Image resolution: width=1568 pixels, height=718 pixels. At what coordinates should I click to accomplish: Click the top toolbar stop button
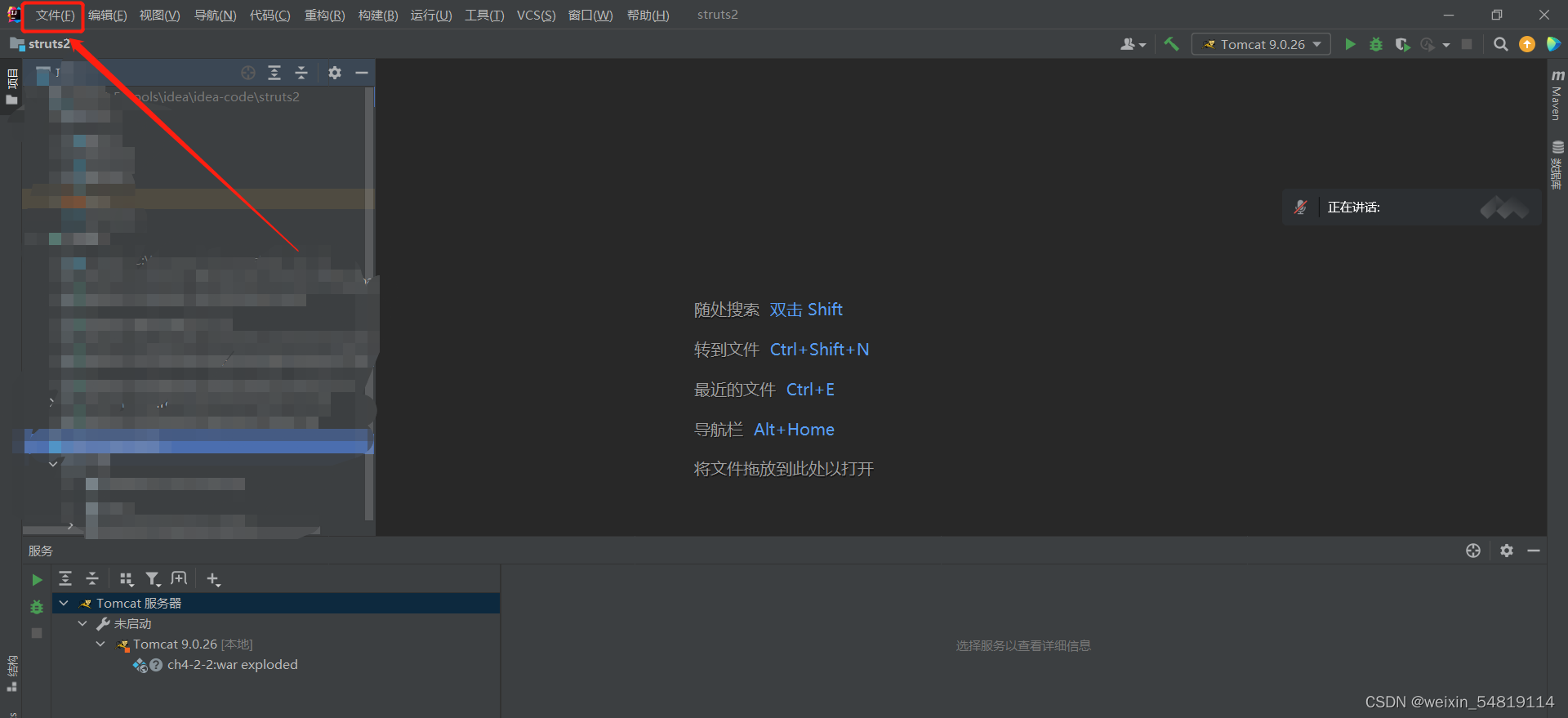(1467, 44)
